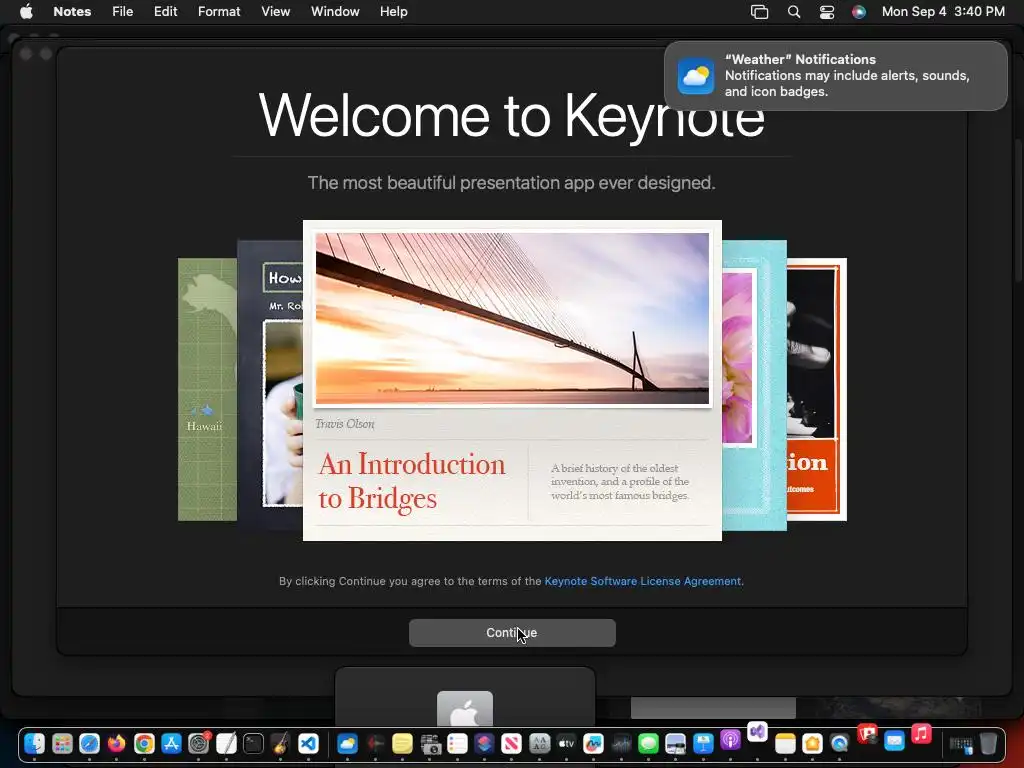Open the Keynote Software License Agreement link
The height and width of the screenshot is (768, 1024).
pyautogui.click(x=643, y=581)
